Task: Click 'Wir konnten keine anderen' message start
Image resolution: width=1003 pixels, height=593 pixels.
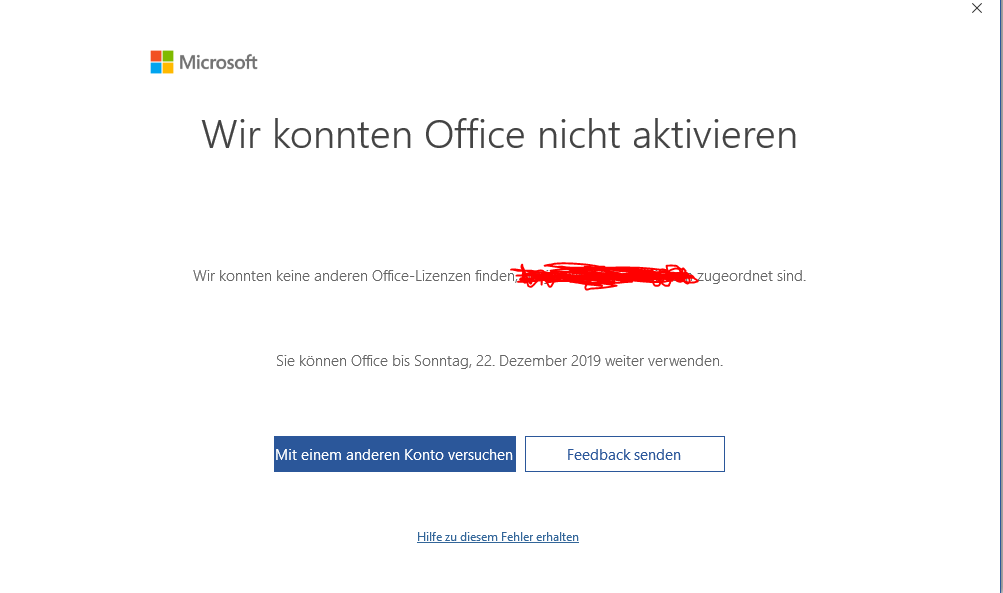Action: click(x=280, y=276)
